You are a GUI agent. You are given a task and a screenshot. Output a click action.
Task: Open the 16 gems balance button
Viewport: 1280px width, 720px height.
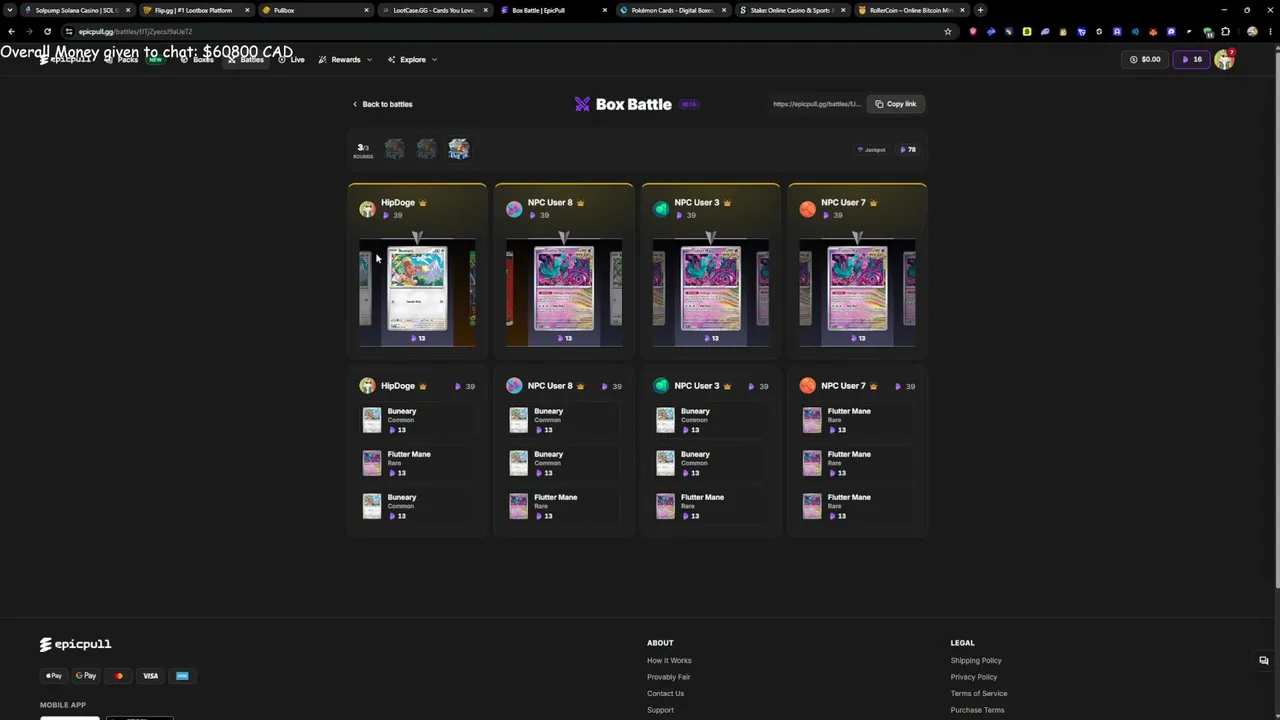1191,59
